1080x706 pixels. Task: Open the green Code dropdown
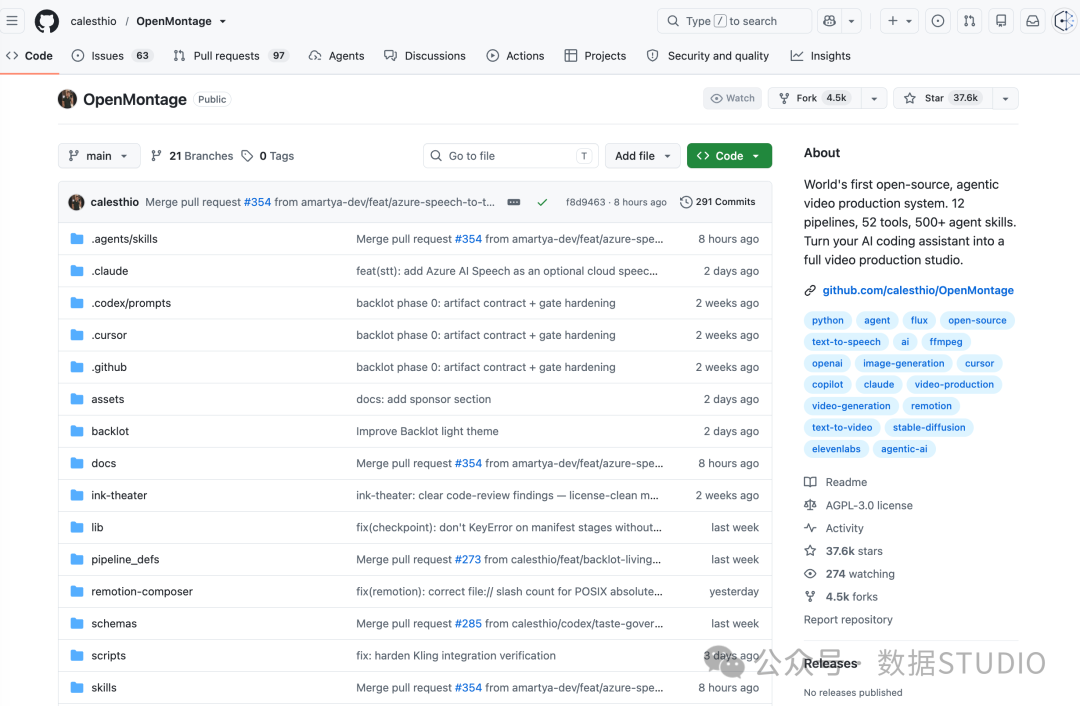(729, 156)
